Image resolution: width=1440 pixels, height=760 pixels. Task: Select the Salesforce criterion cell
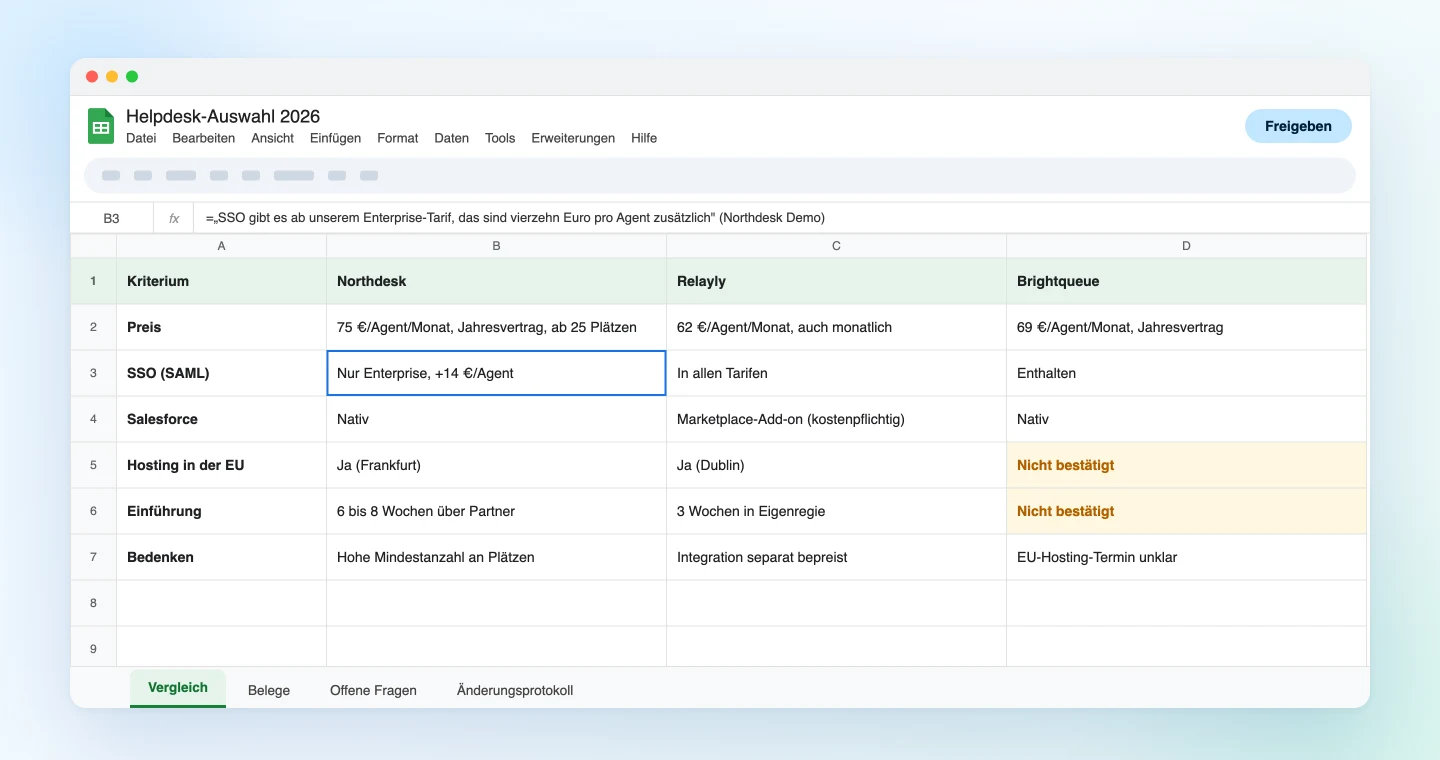[222, 419]
